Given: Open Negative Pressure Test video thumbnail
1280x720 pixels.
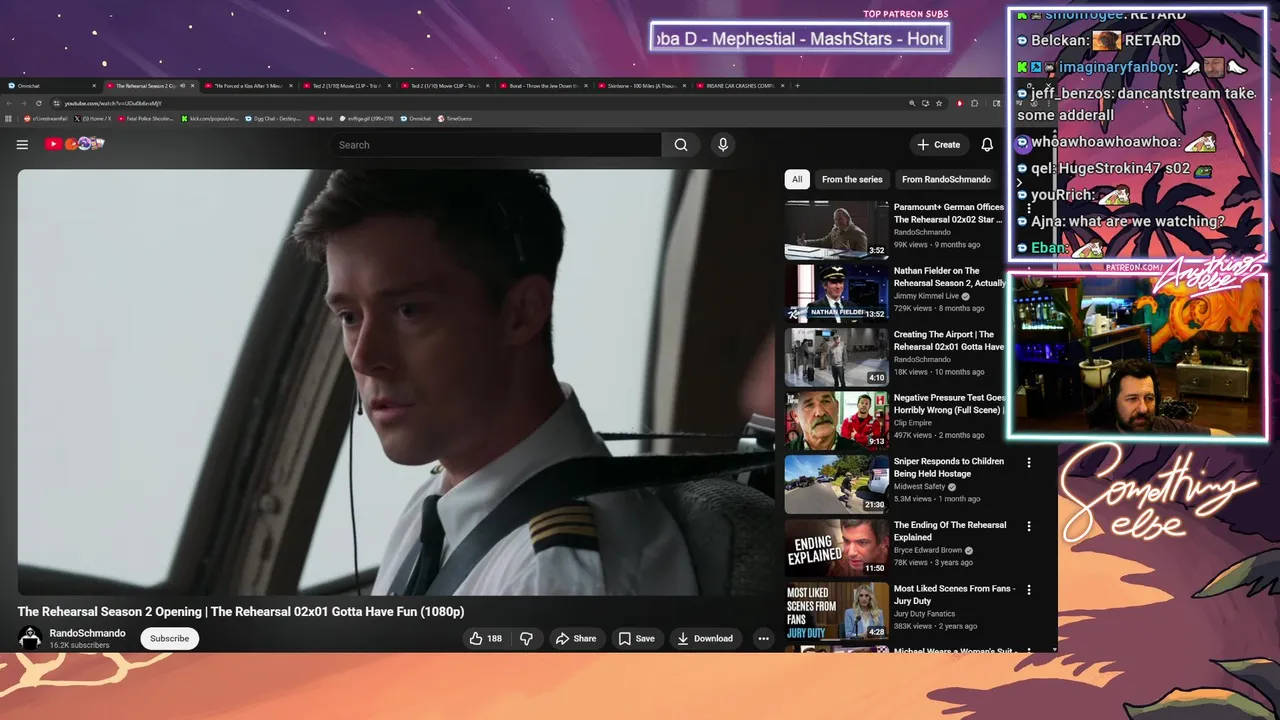Looking at the screenshot, I should pyautogui.click(x=836, y=420).
